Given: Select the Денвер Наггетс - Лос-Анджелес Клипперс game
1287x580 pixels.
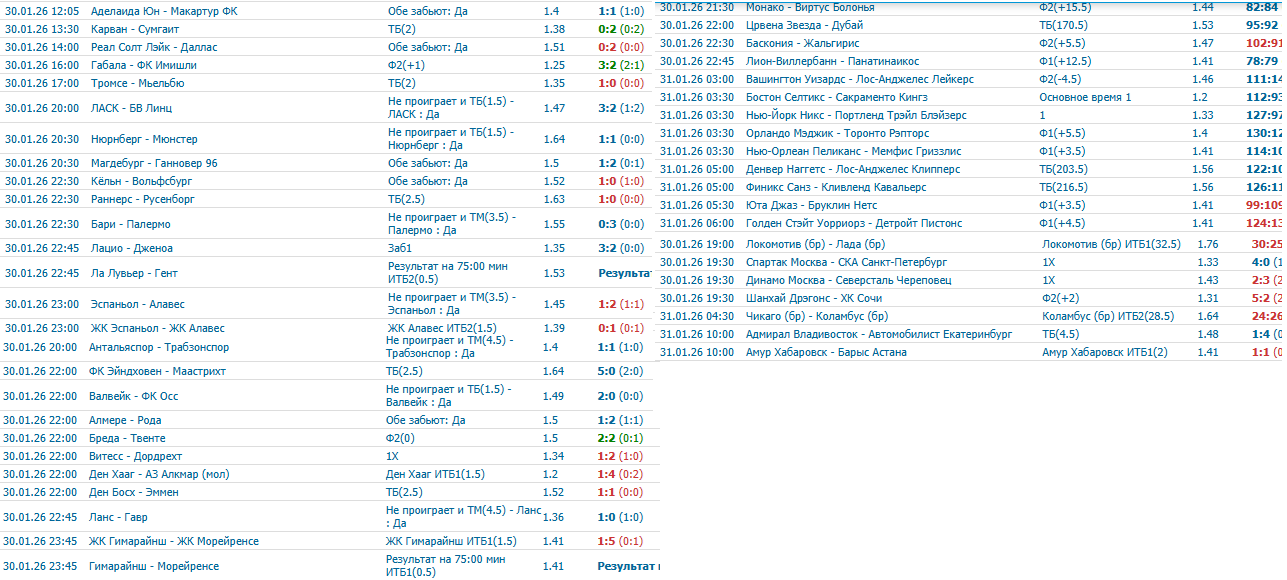Looking at the screenshot, I should [852, 169].
